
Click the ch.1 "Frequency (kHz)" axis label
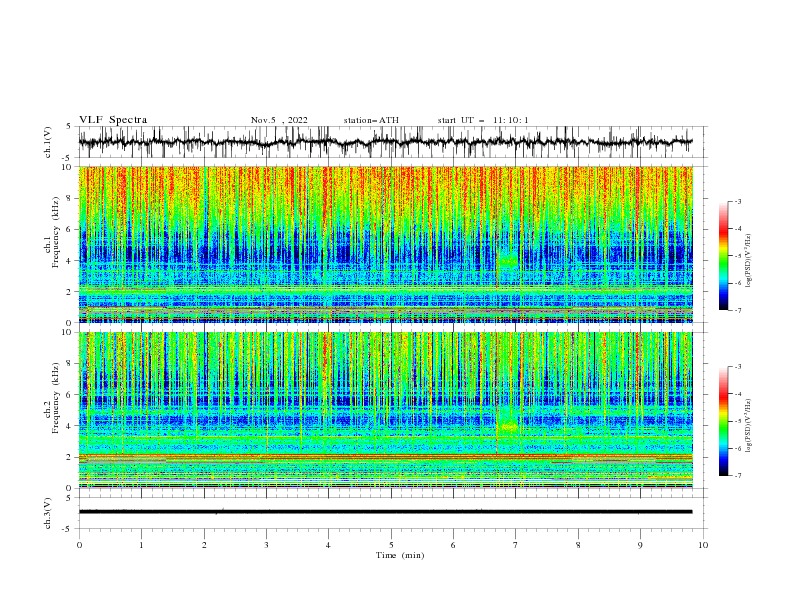pyautogui.click(x=55, y=232)
